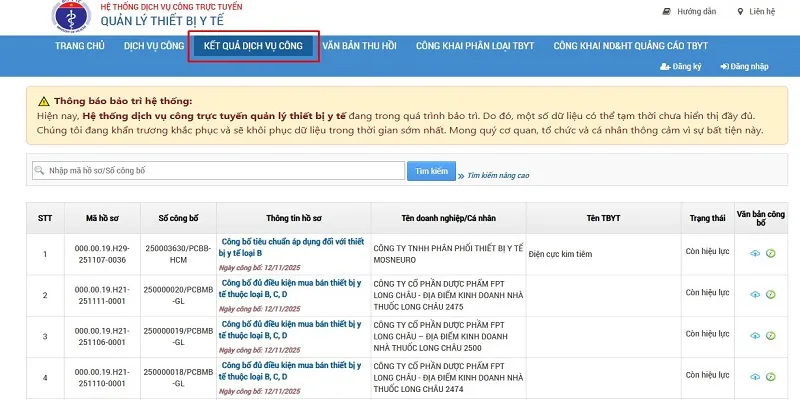Click the Mã hồ sơ column header
The width and height of the screenshot is (800, 400).
point(102,218)
